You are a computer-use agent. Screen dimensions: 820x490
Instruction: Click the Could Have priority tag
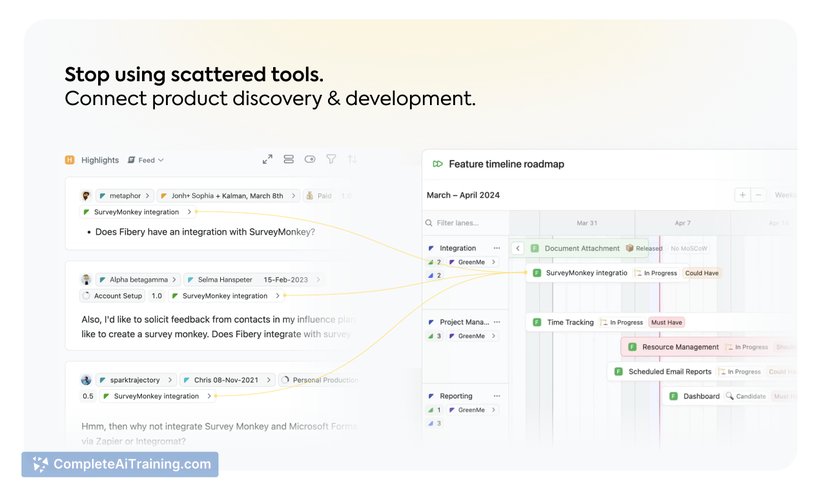pyautogui.click(x=702, y=273)
